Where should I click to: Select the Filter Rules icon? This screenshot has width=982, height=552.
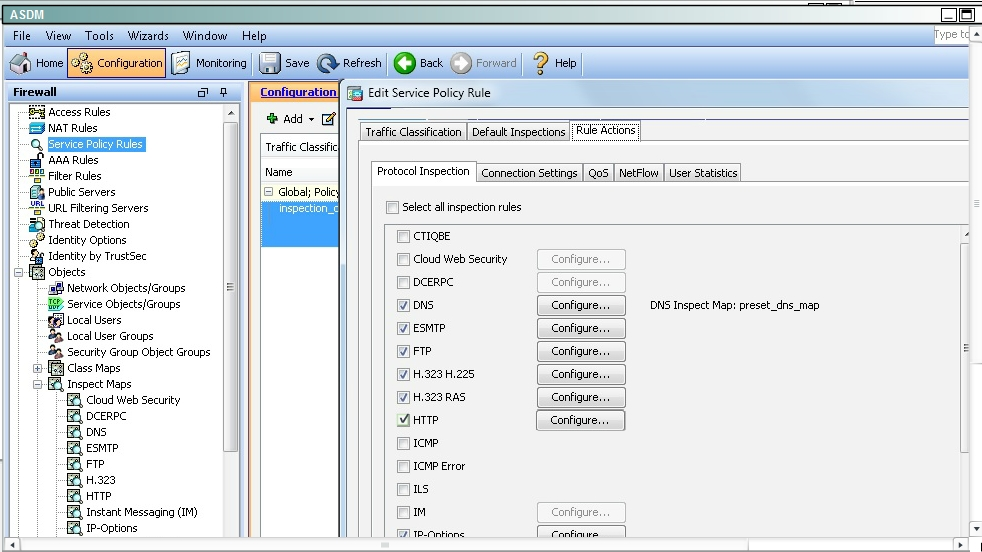click(x=37, y=176)
